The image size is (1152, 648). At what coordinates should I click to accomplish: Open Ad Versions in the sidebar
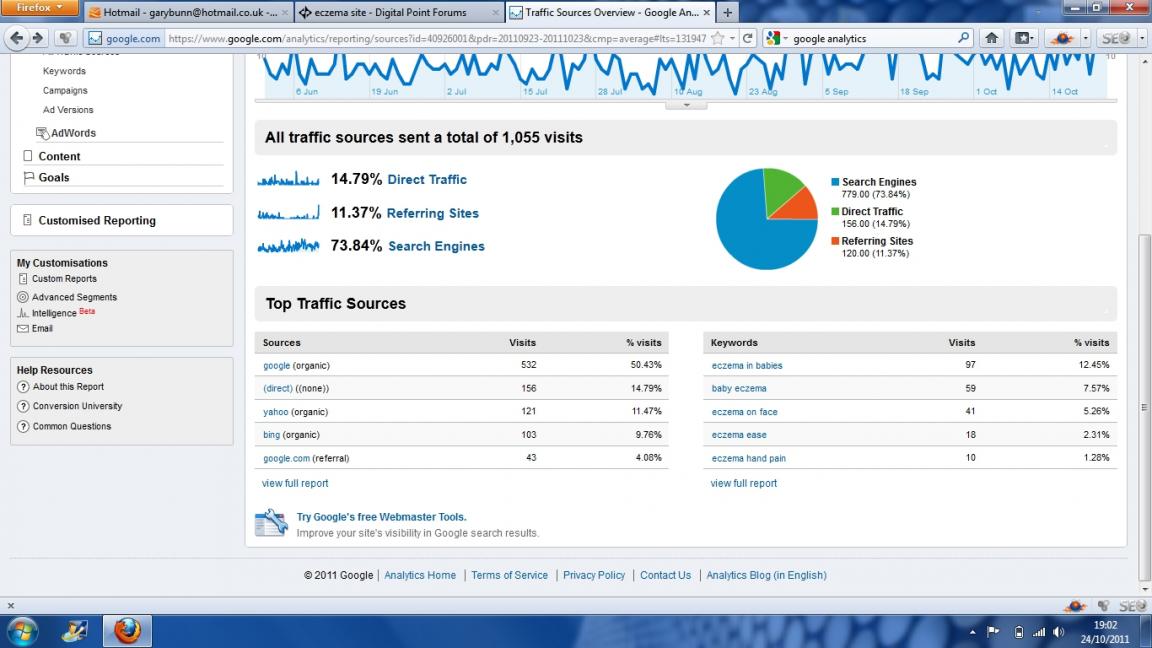[68, 109]
